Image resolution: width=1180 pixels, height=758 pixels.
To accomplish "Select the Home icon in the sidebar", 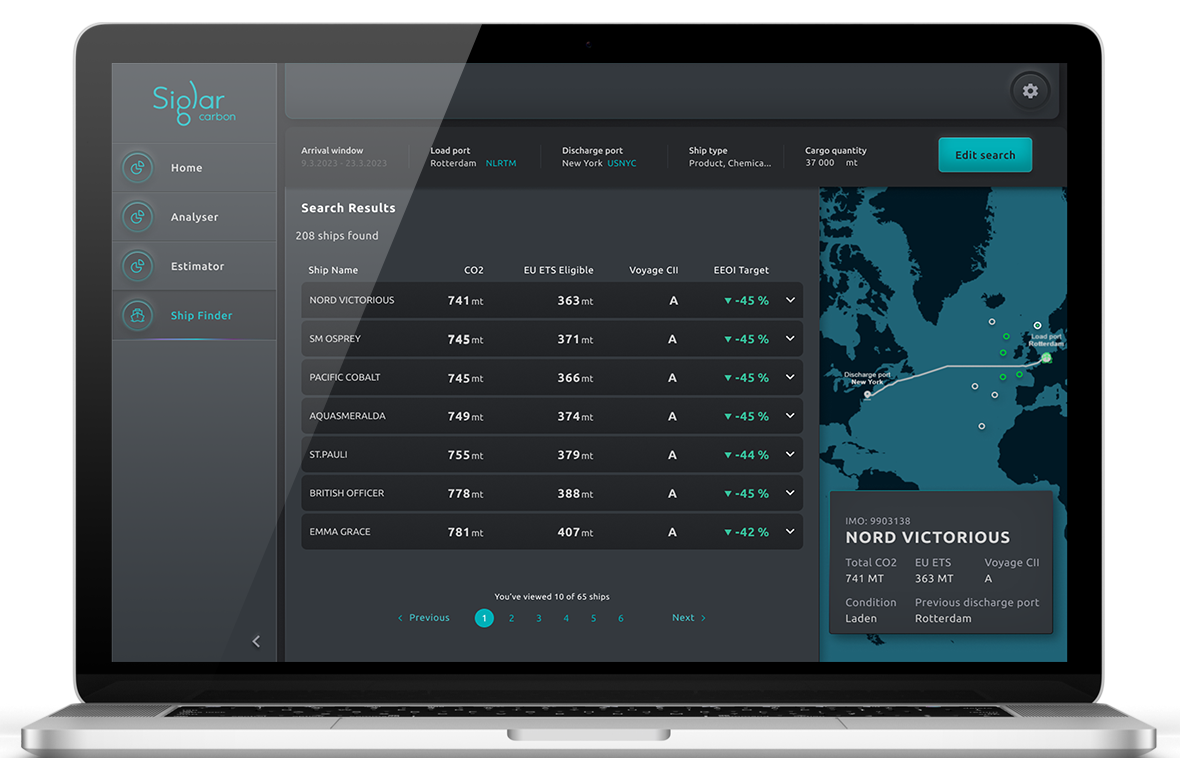I will point(138,167).
